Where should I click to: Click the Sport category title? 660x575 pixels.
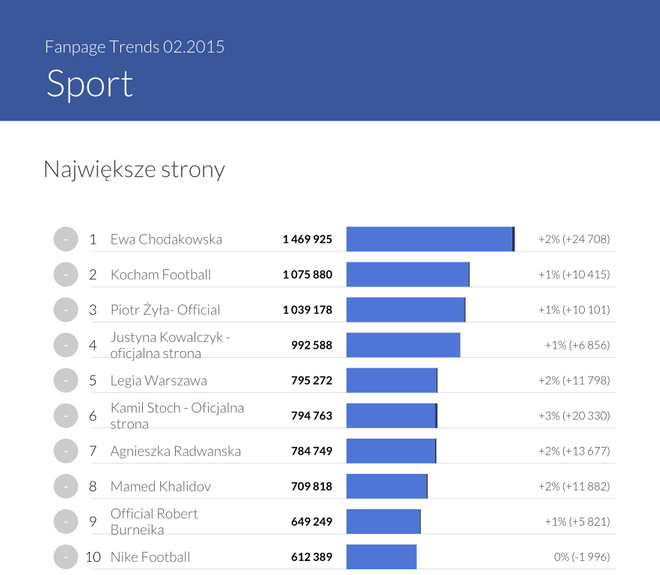tap(89, 84)
